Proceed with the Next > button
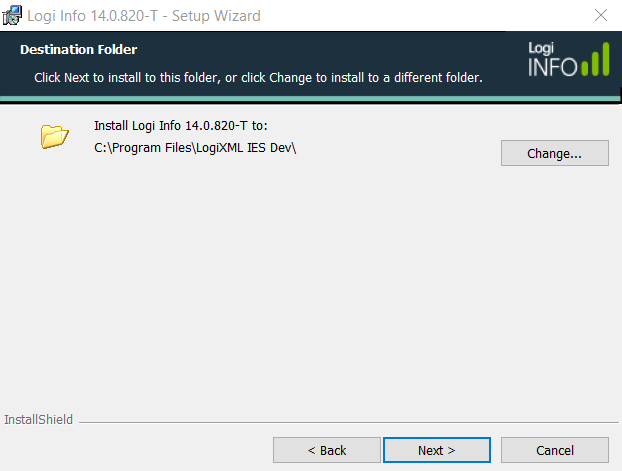The height and width of the screenshot is (471, 622). coord(437,450)
